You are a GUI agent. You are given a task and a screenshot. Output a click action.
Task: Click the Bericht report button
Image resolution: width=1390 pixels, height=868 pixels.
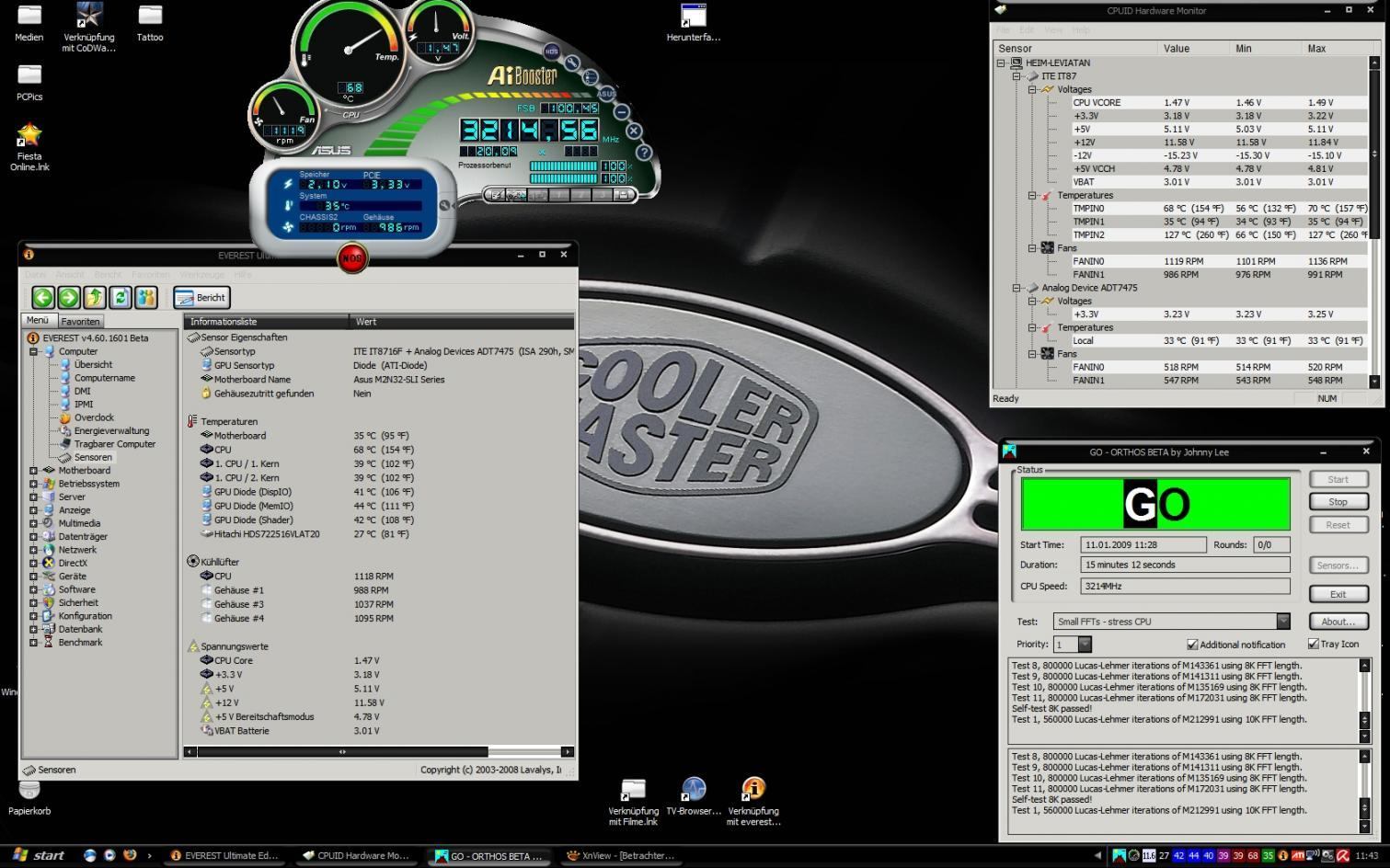coord(201,298)
